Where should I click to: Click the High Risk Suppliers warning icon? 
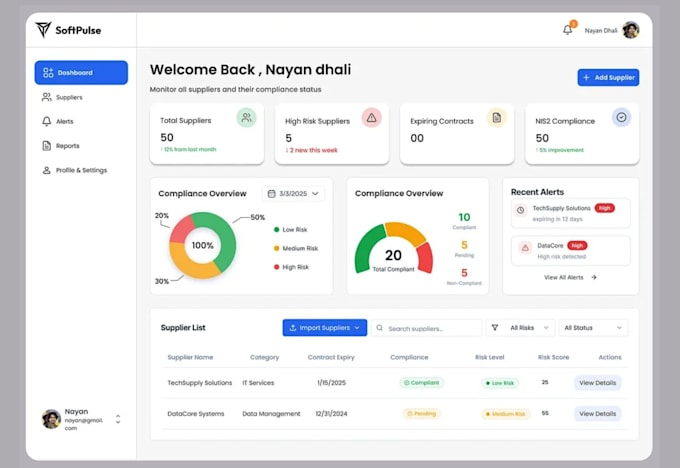372,118
